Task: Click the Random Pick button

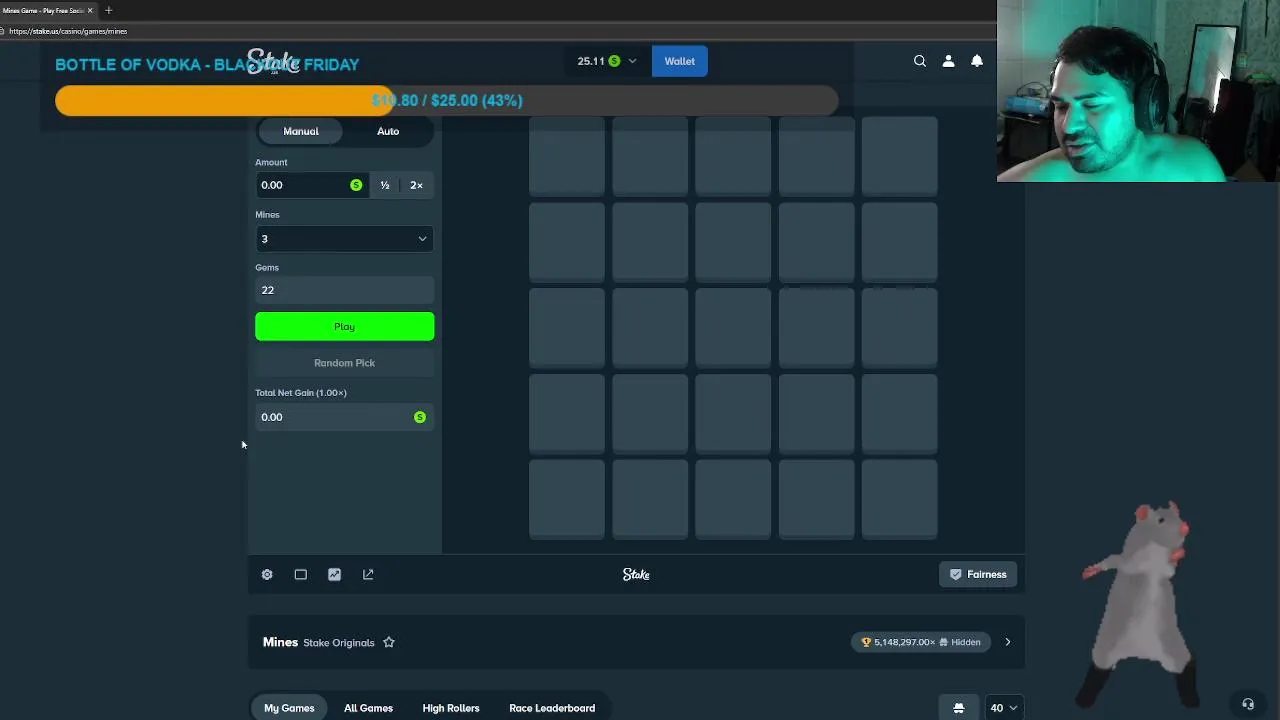Action: coord(344,363)
